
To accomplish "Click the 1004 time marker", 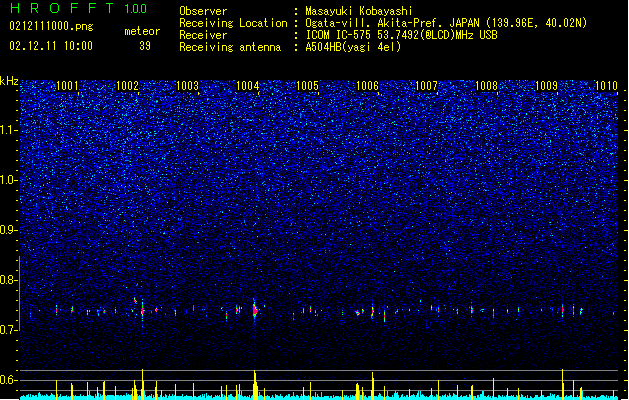I will click(248, 86).
